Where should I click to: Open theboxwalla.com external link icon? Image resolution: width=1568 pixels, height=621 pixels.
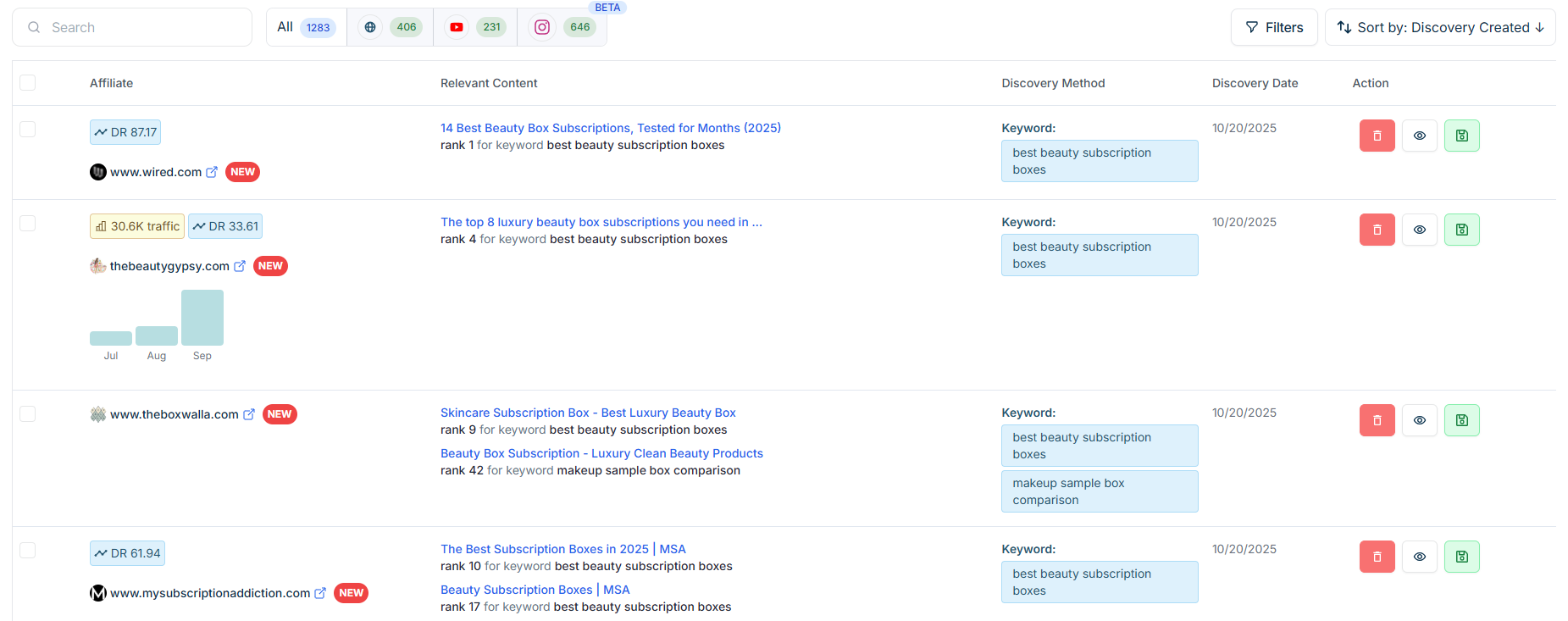click(249, 414)
